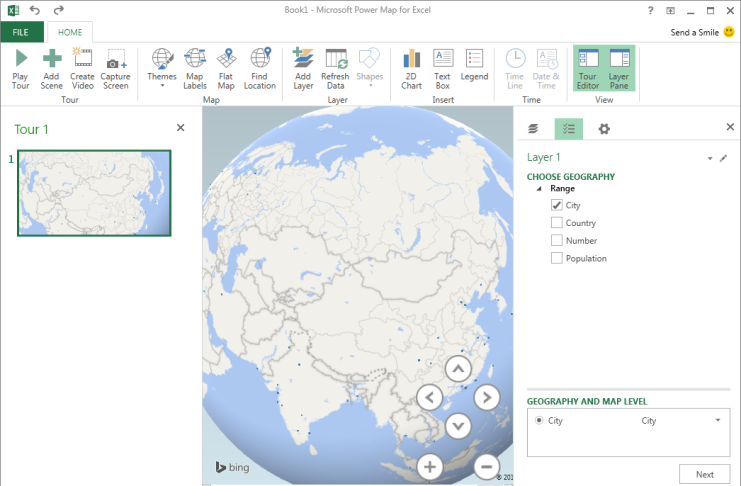Click the Next button
The height and width of the screenshot is (486, 741).
tap(704, 475)
